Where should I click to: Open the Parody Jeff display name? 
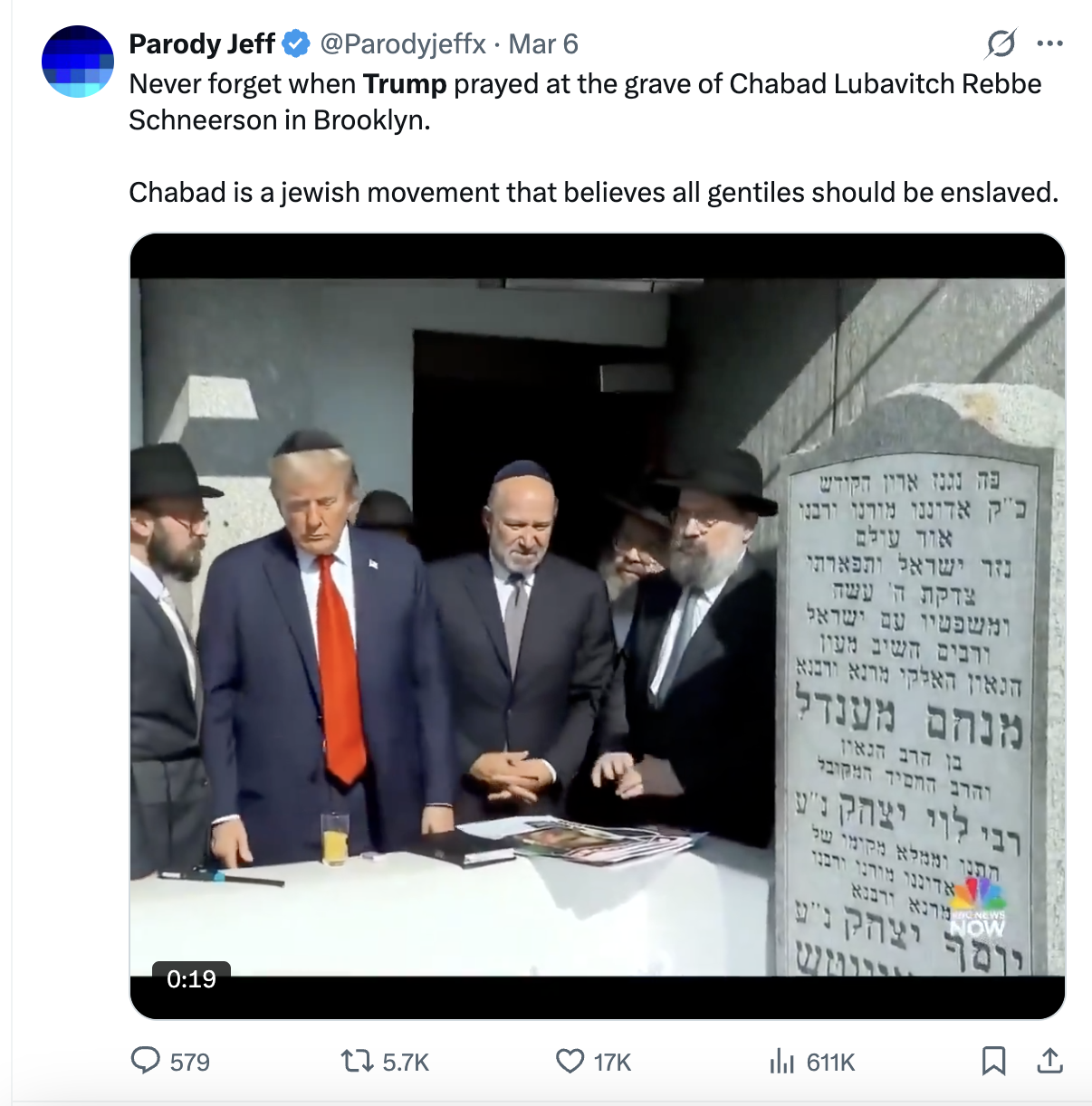(202, 43)
